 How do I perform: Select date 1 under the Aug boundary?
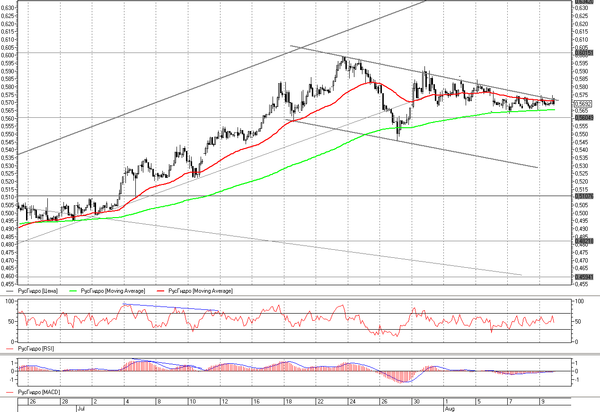tap(447, 402)
